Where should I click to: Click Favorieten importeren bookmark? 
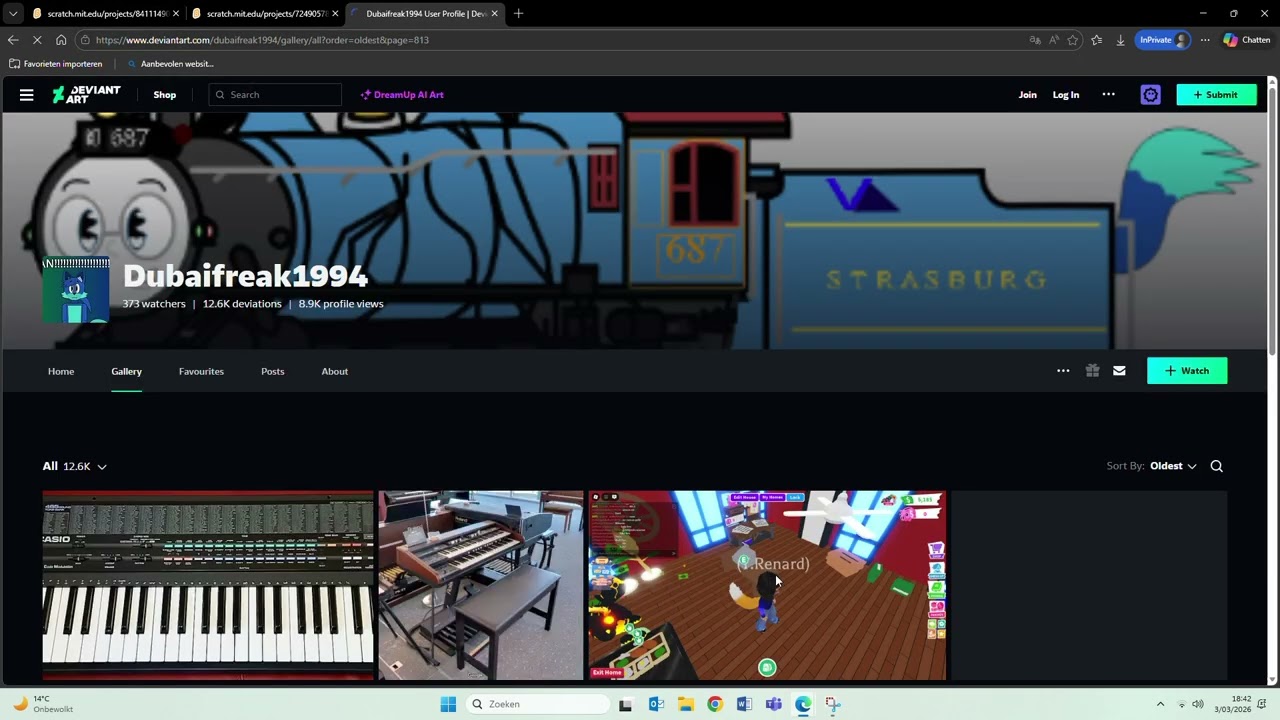click(x=56, y=64)
